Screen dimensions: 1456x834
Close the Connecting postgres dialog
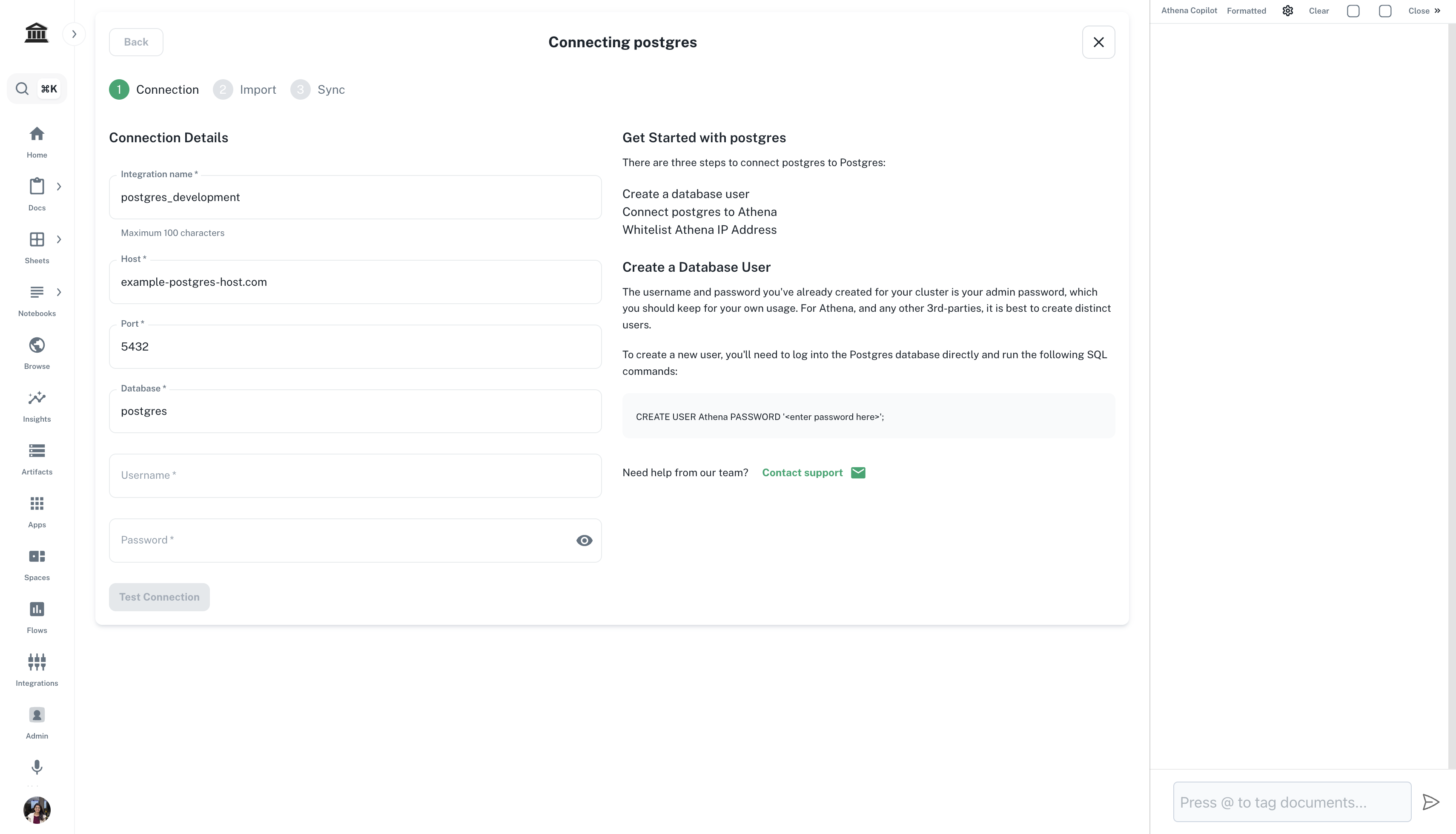[1098, 42]
